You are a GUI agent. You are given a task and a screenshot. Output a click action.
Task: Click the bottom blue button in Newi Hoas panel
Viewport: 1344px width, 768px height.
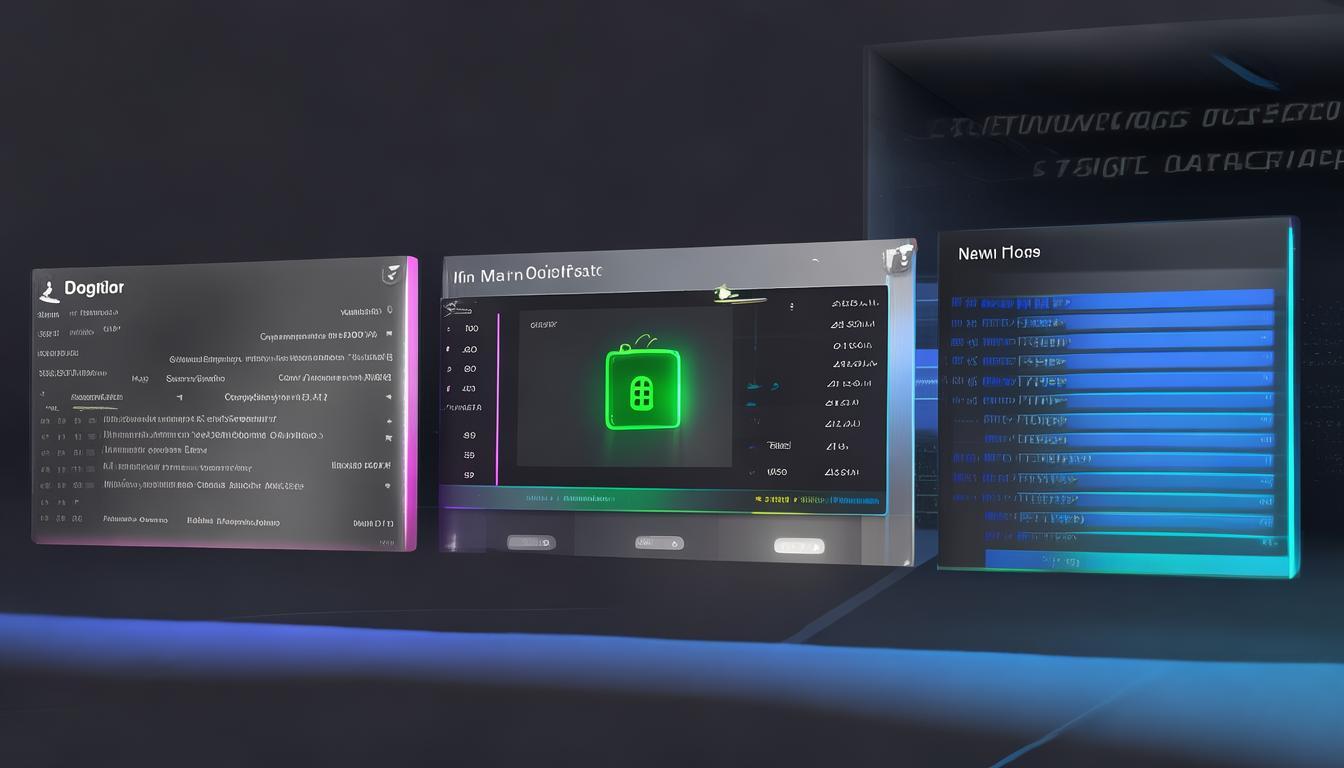click(1128, 561)
